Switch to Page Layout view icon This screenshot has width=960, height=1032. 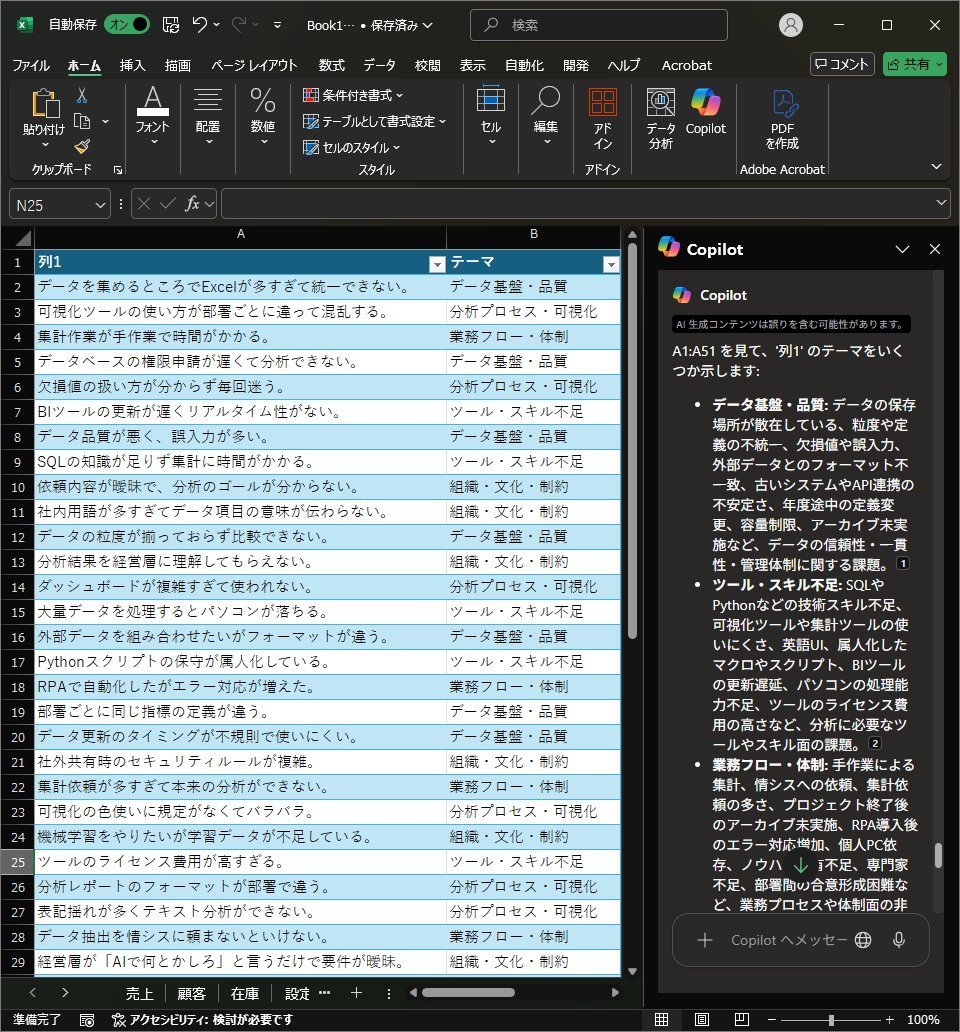tap(701, 1019)
